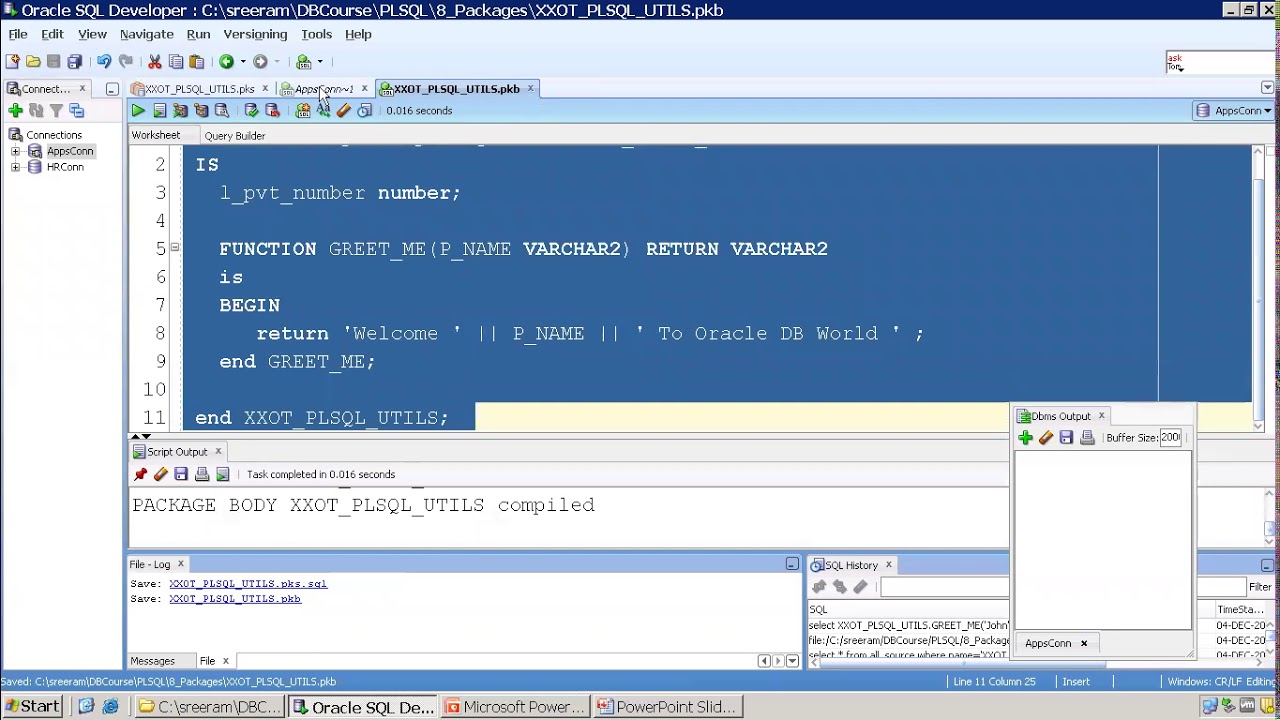Image resolution: width=1280 pixels, height=720 pixels.
Task: Click the SQL History clock icon in worksheet toolbar
Action: tap(365, 111)
